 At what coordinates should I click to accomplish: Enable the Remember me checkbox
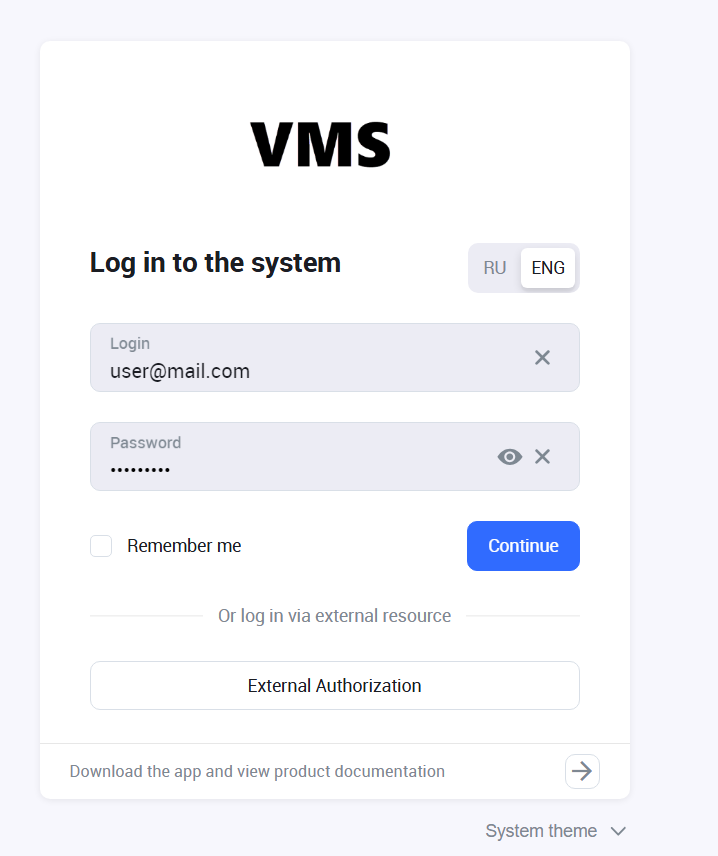100,545
